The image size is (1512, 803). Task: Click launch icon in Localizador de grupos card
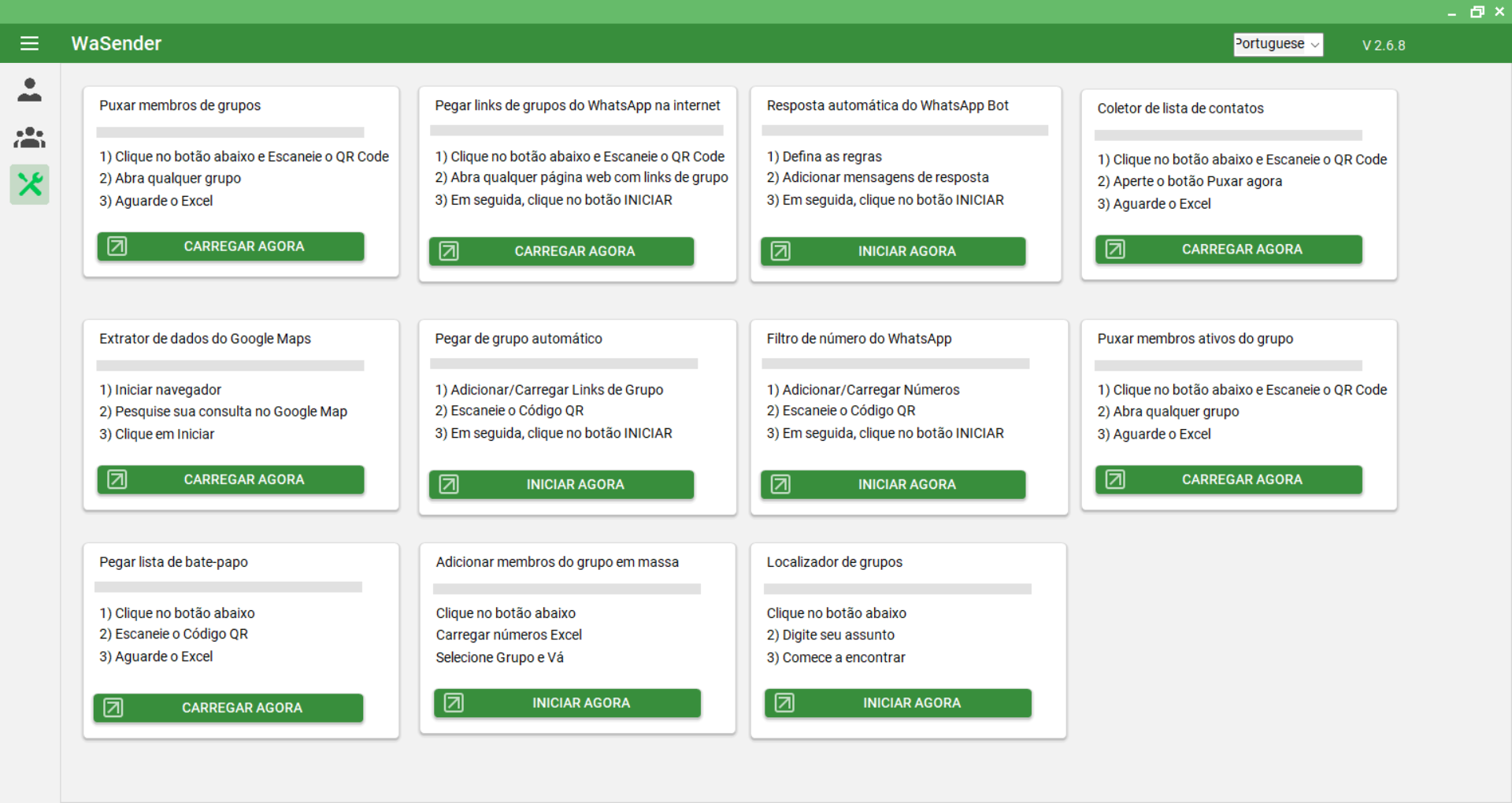(x=784, y=703)
